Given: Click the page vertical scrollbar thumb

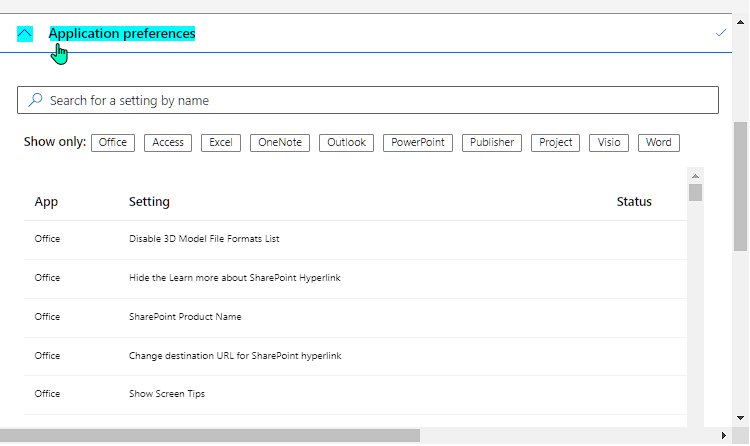Looking at the screenshot, I should 740,187.
